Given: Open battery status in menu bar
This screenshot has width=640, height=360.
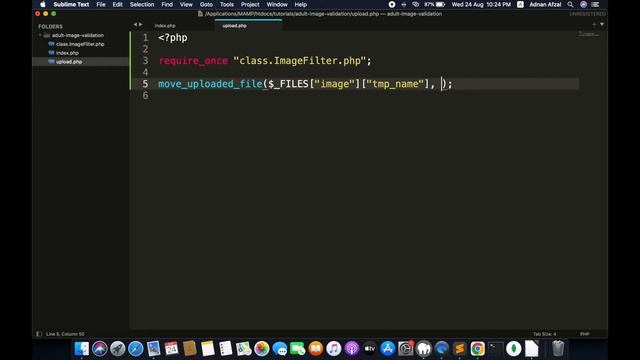Looking at the screenshot, I should coord(435,4).
